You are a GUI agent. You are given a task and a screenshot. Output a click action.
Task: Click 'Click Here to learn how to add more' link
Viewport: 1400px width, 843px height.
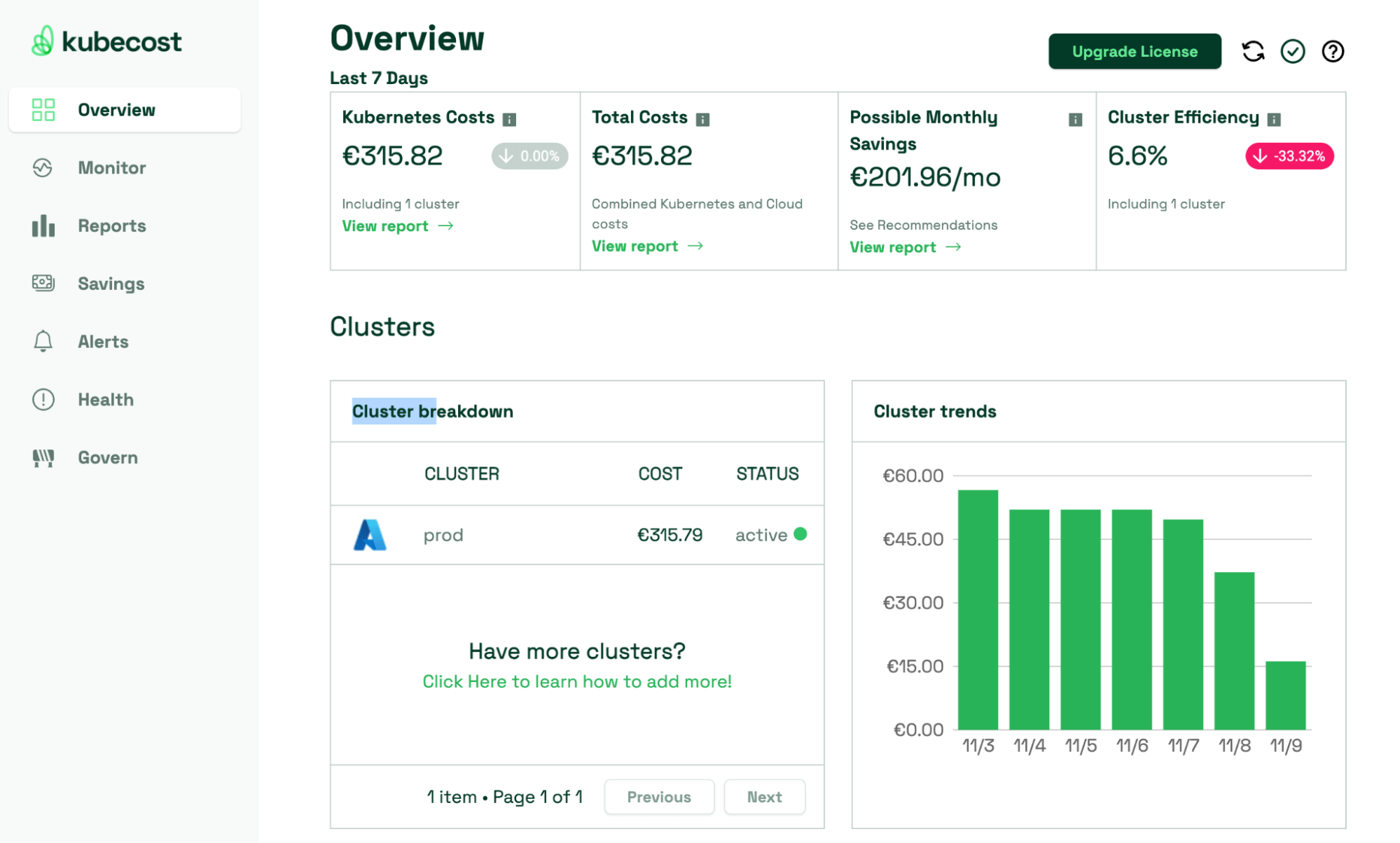tap(576, 681)
